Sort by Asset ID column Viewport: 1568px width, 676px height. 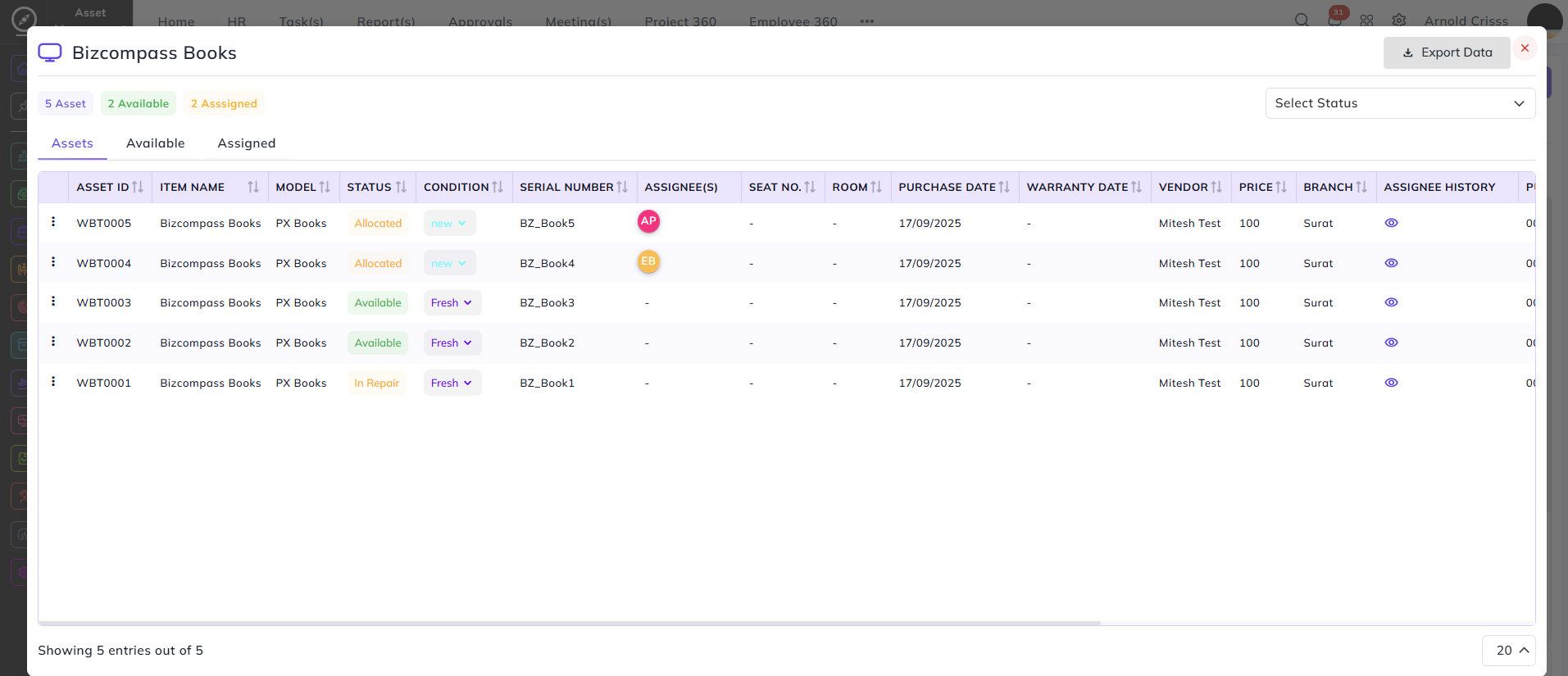pos(138,187)
